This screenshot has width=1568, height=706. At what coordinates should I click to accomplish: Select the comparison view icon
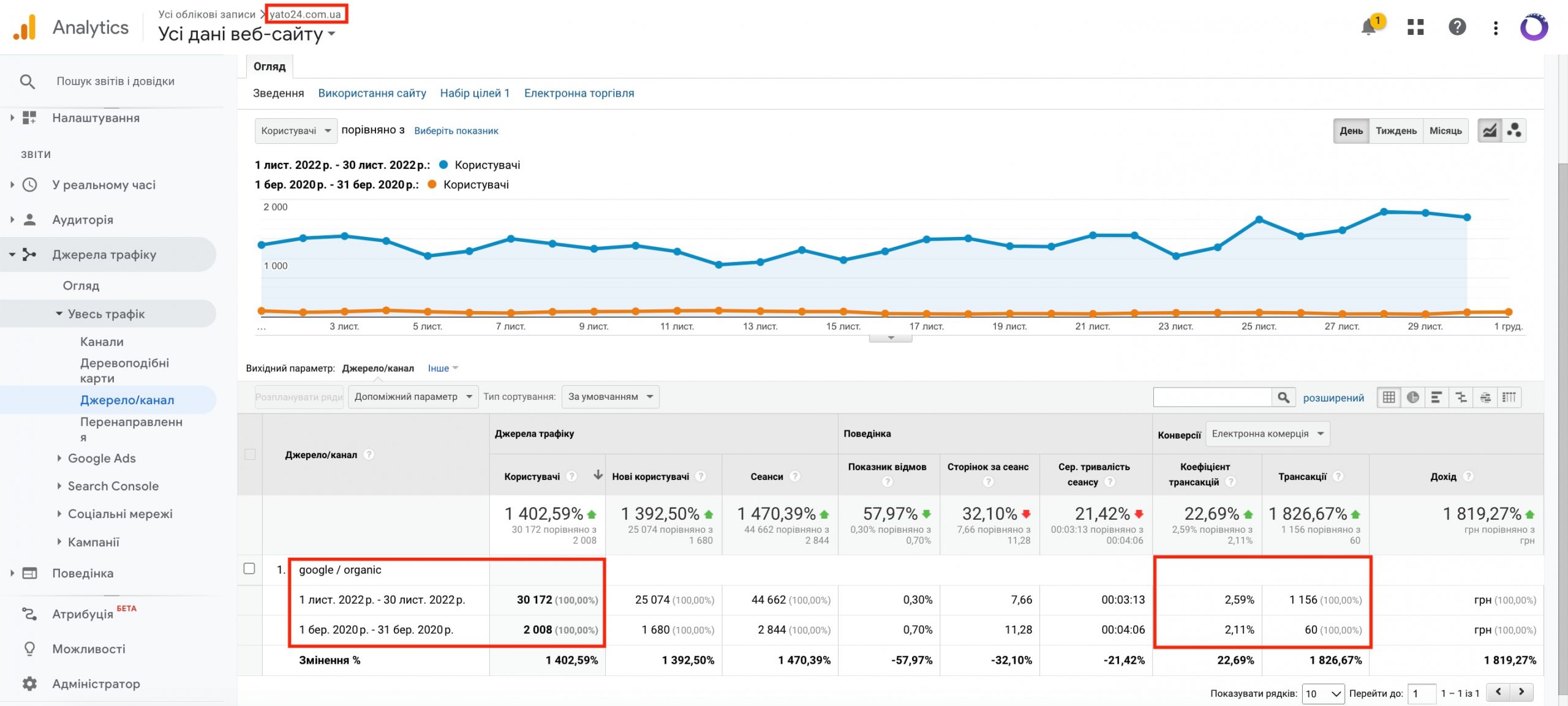point(1461,397)
